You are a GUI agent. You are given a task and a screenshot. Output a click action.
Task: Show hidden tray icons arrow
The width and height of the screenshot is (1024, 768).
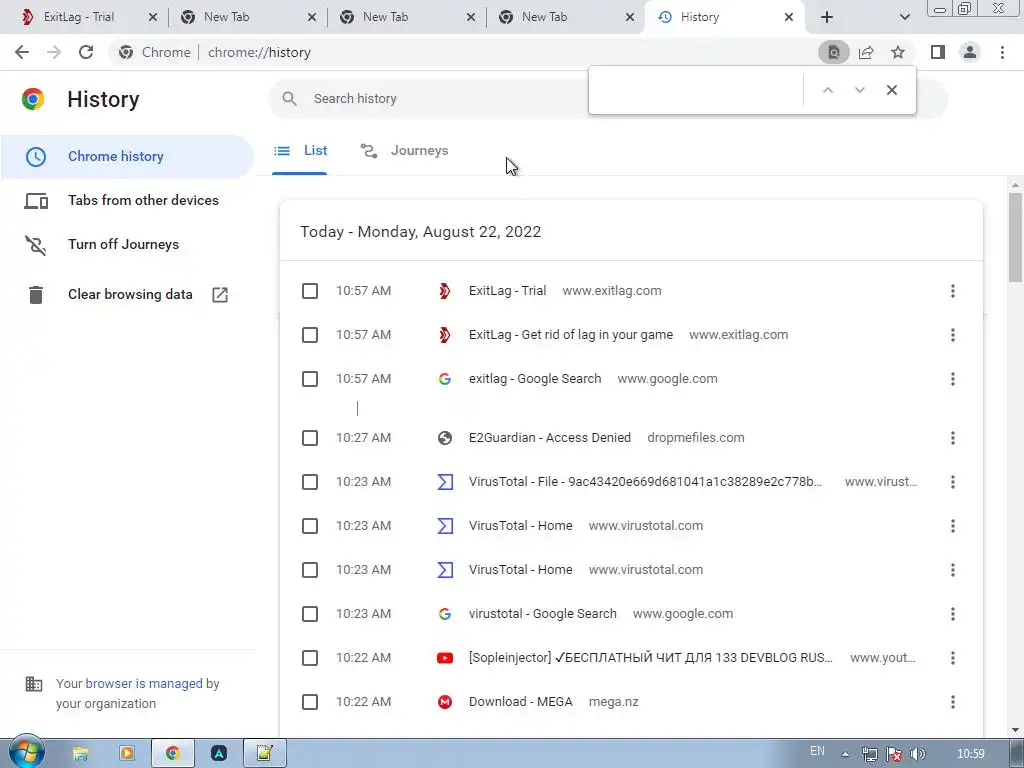845,754
